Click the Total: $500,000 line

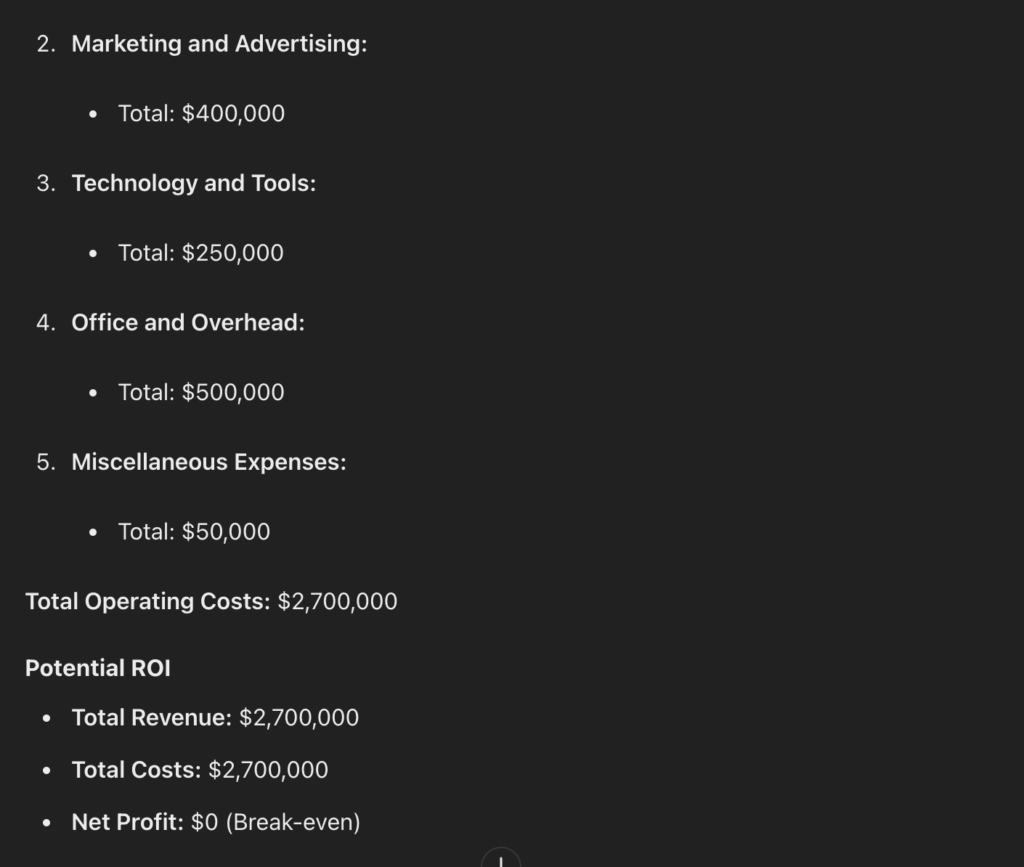(x=201, y=392)
